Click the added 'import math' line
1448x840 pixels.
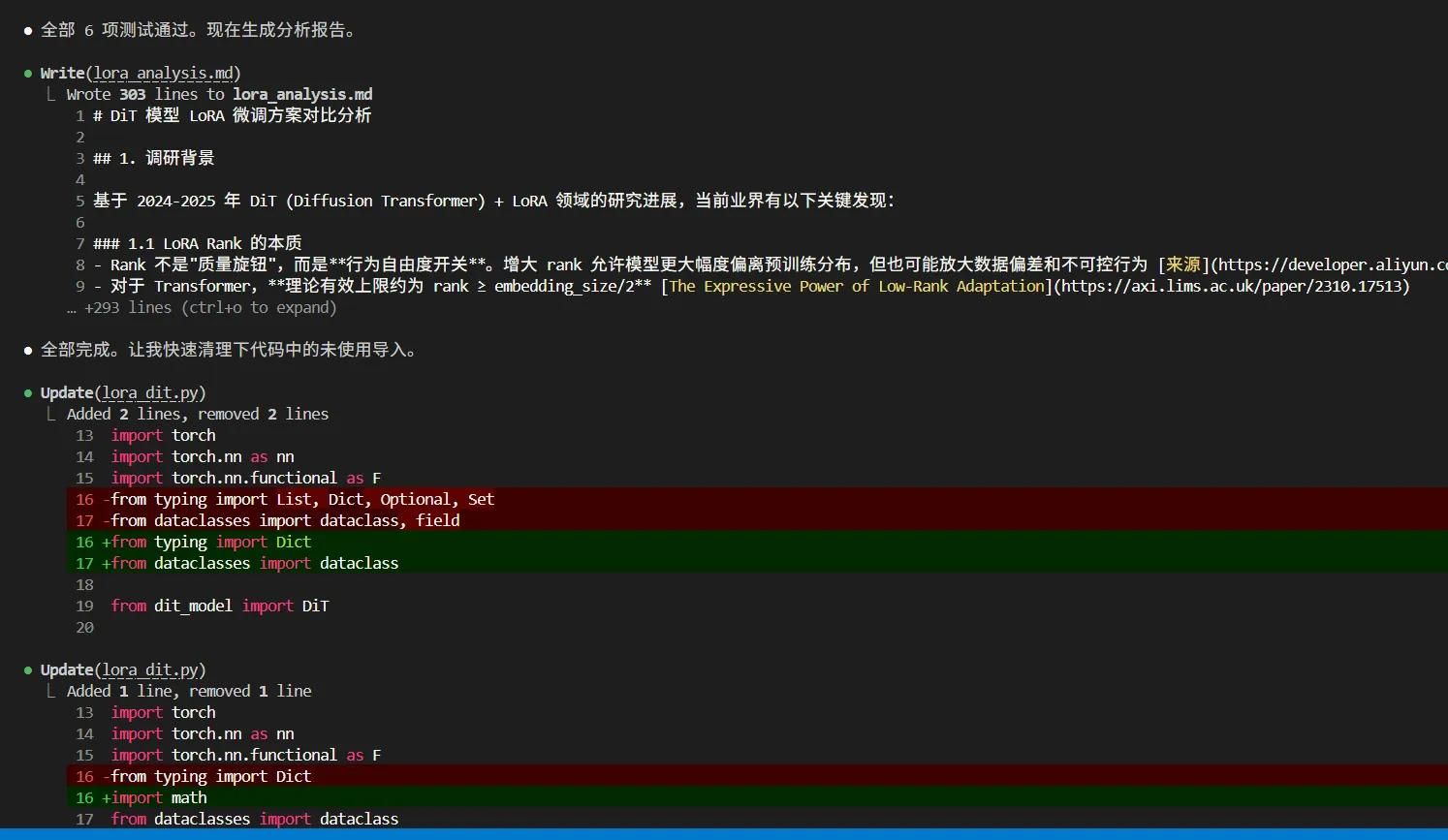[159, 798]
